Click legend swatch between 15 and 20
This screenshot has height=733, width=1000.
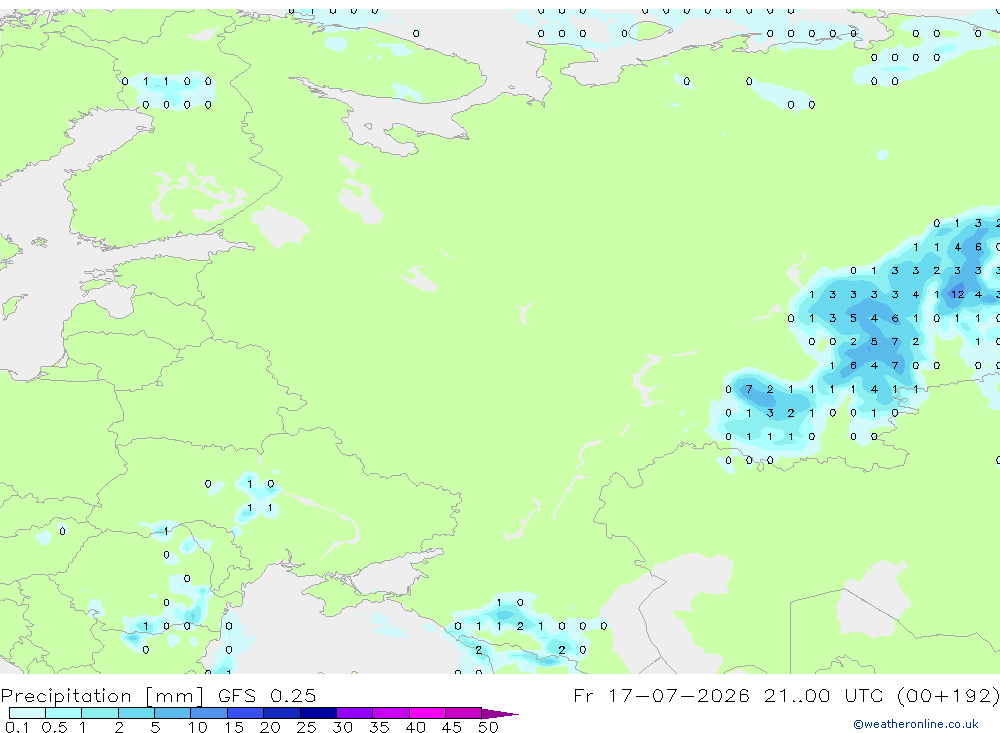coord(246,713)
